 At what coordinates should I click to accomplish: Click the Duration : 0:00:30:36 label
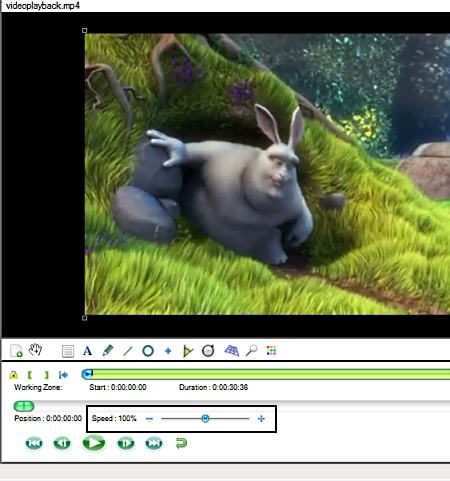213,387
